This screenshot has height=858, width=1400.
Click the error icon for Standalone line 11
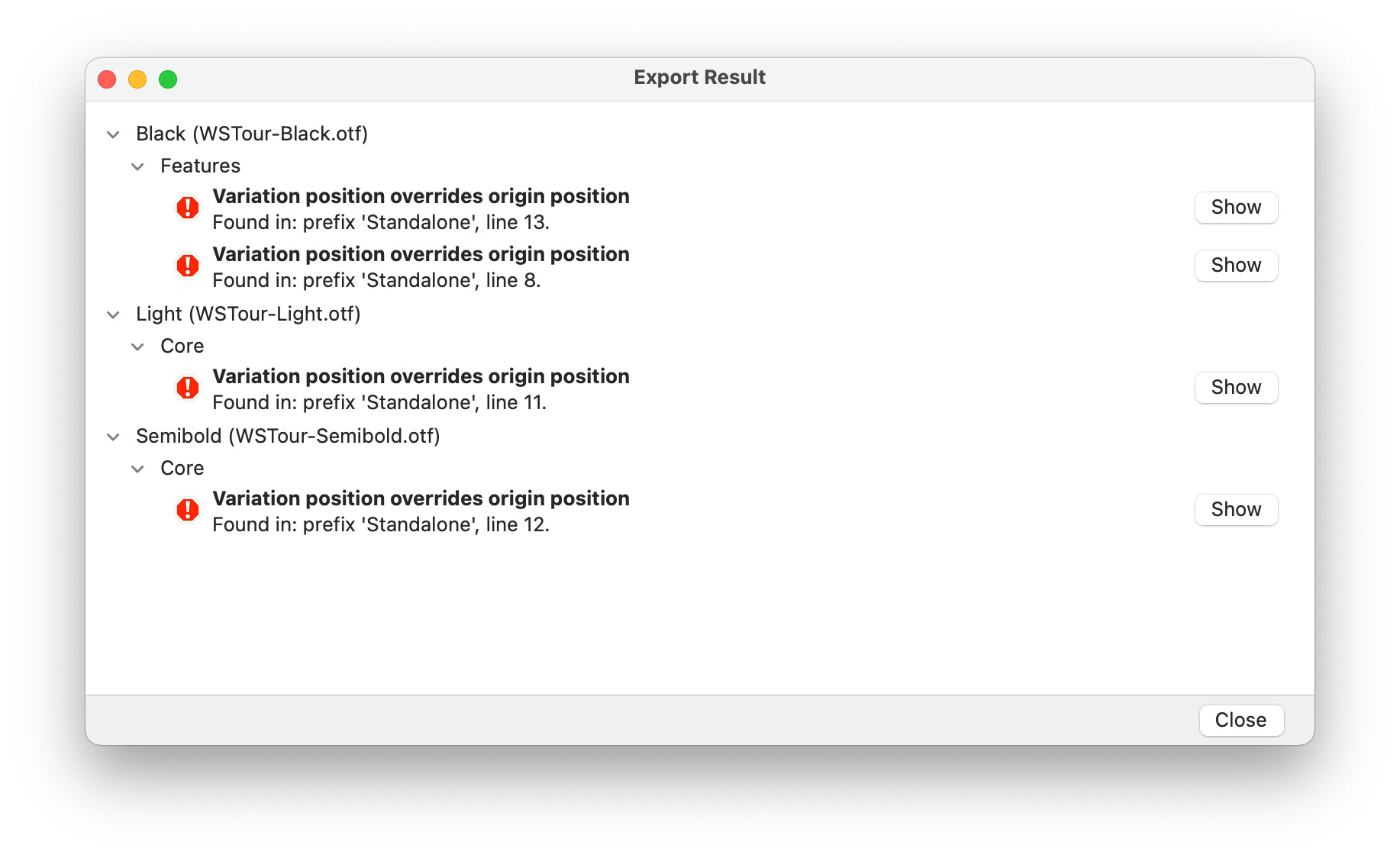point(188,388)
